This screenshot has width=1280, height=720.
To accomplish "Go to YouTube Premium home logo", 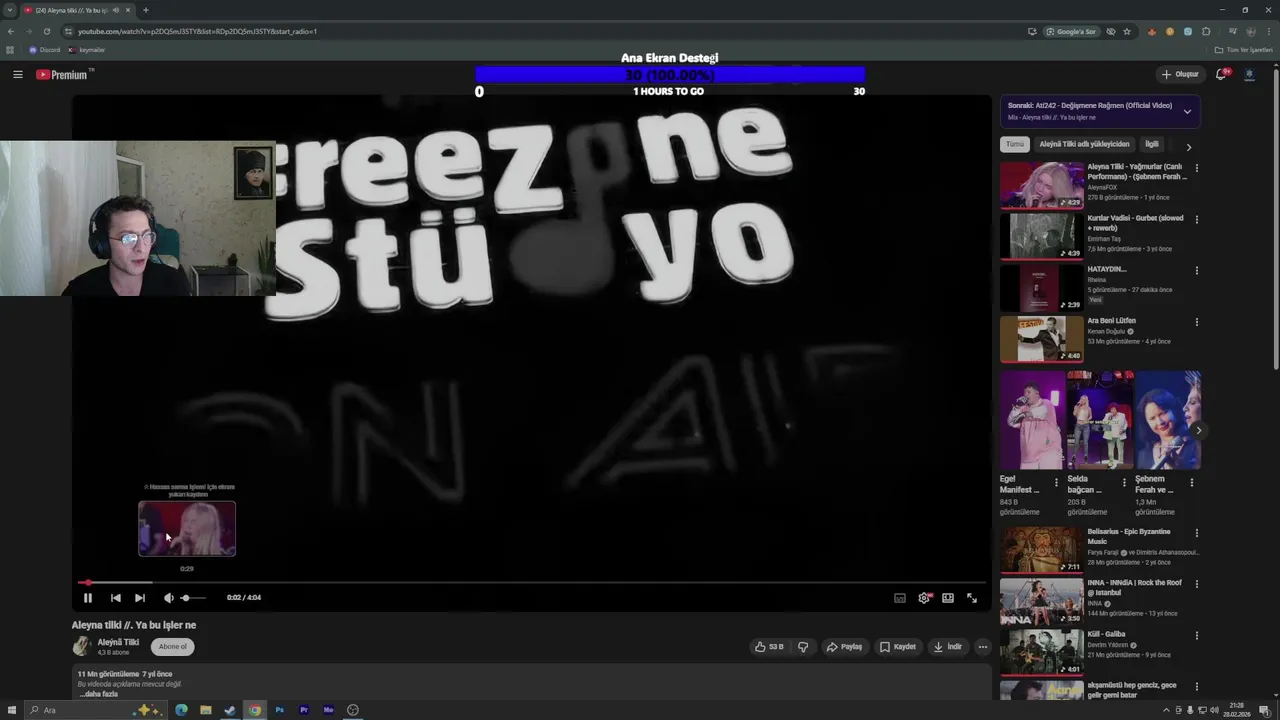I will coord(64,74).
